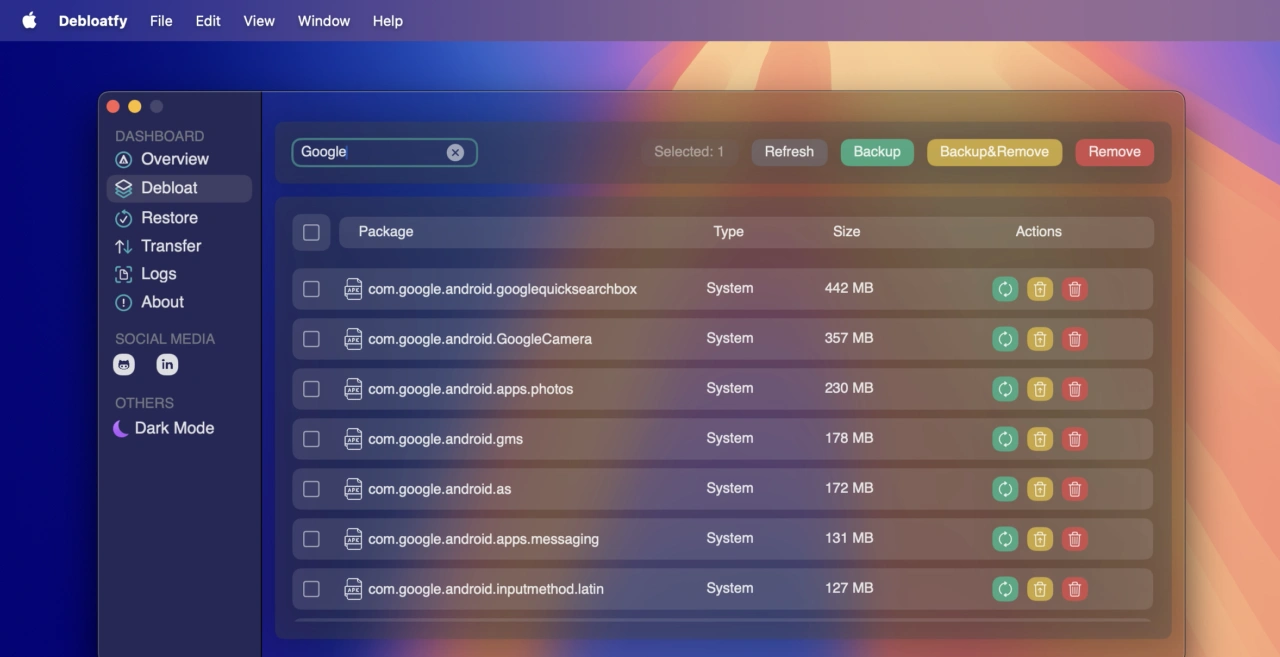
Task: Click yellow backup-and-remove icon for apps.photos
Action: [x=1040, y=389]
